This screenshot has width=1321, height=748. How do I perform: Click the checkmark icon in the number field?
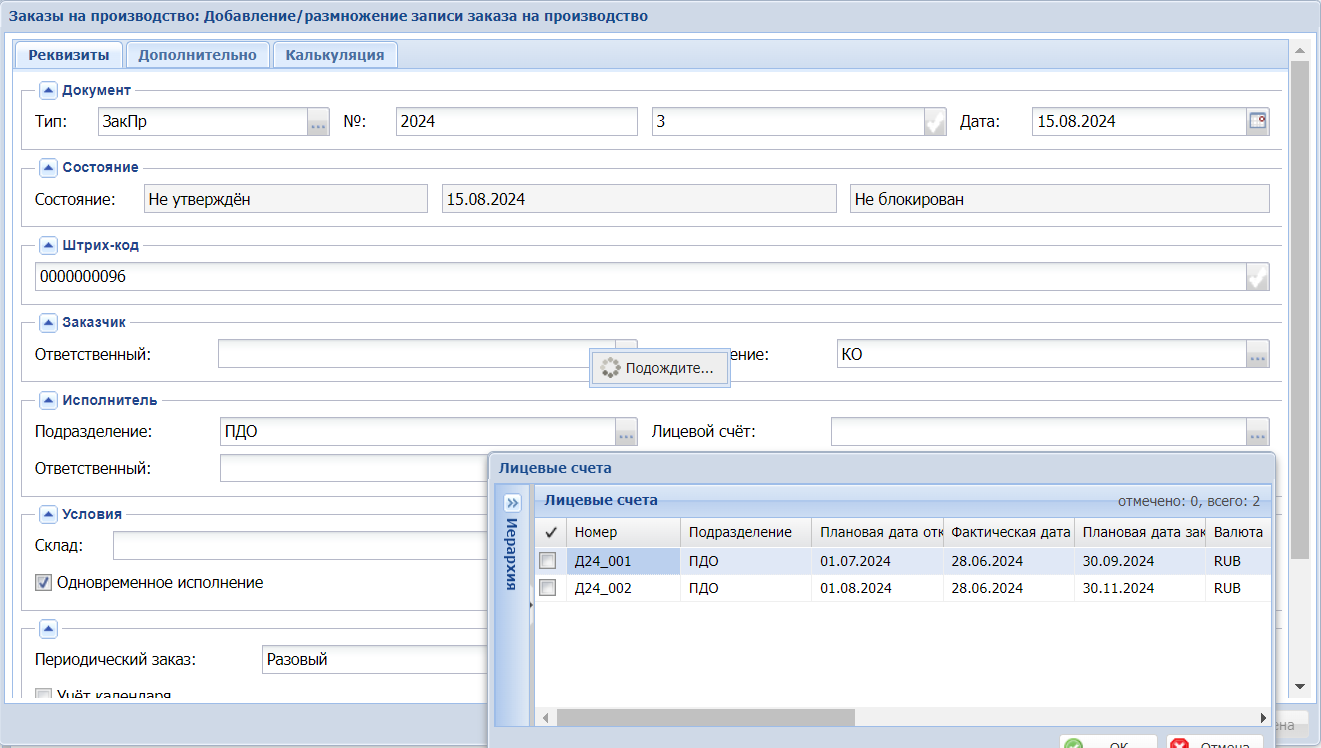(935, 122)
